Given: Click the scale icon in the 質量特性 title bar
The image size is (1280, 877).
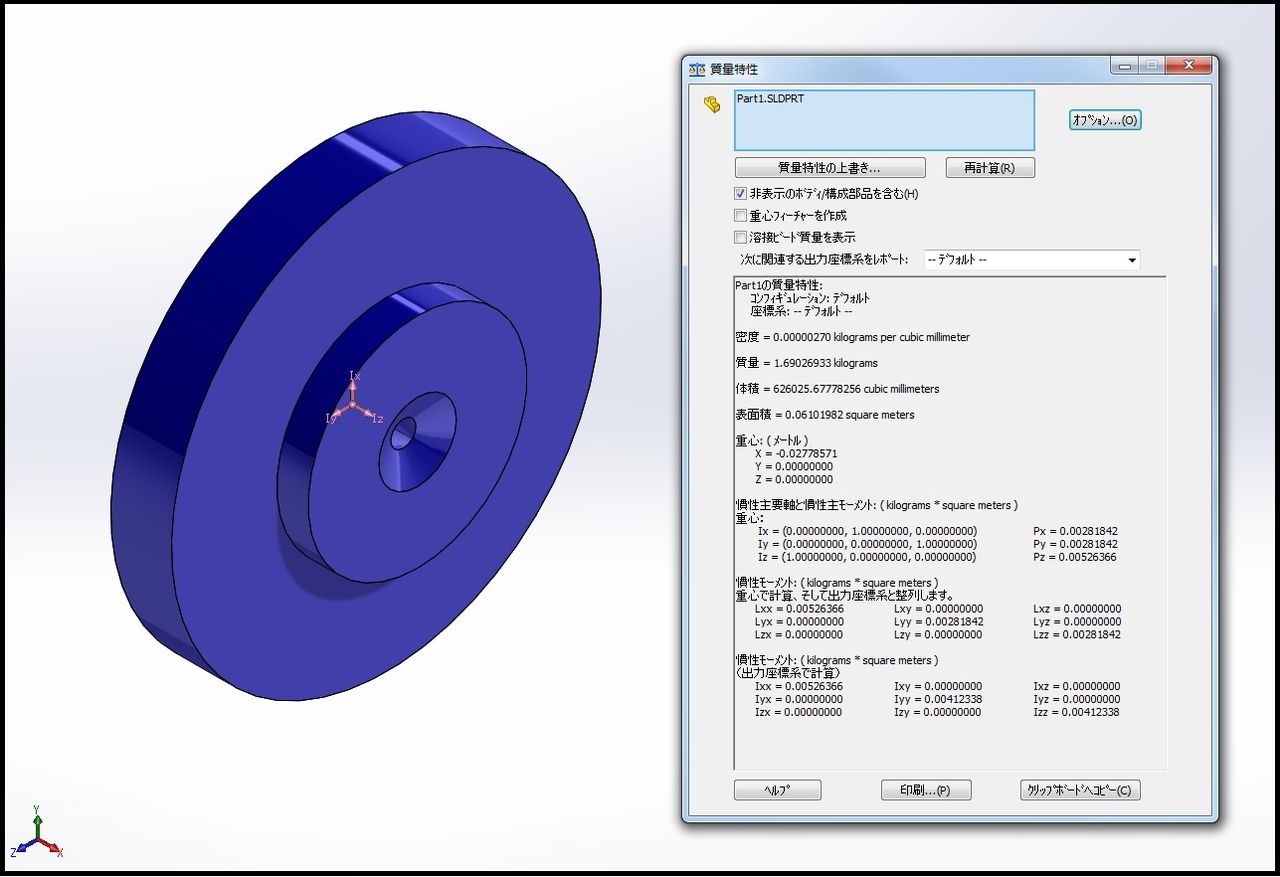Looking at the screenshot, I should coord(697,69).
